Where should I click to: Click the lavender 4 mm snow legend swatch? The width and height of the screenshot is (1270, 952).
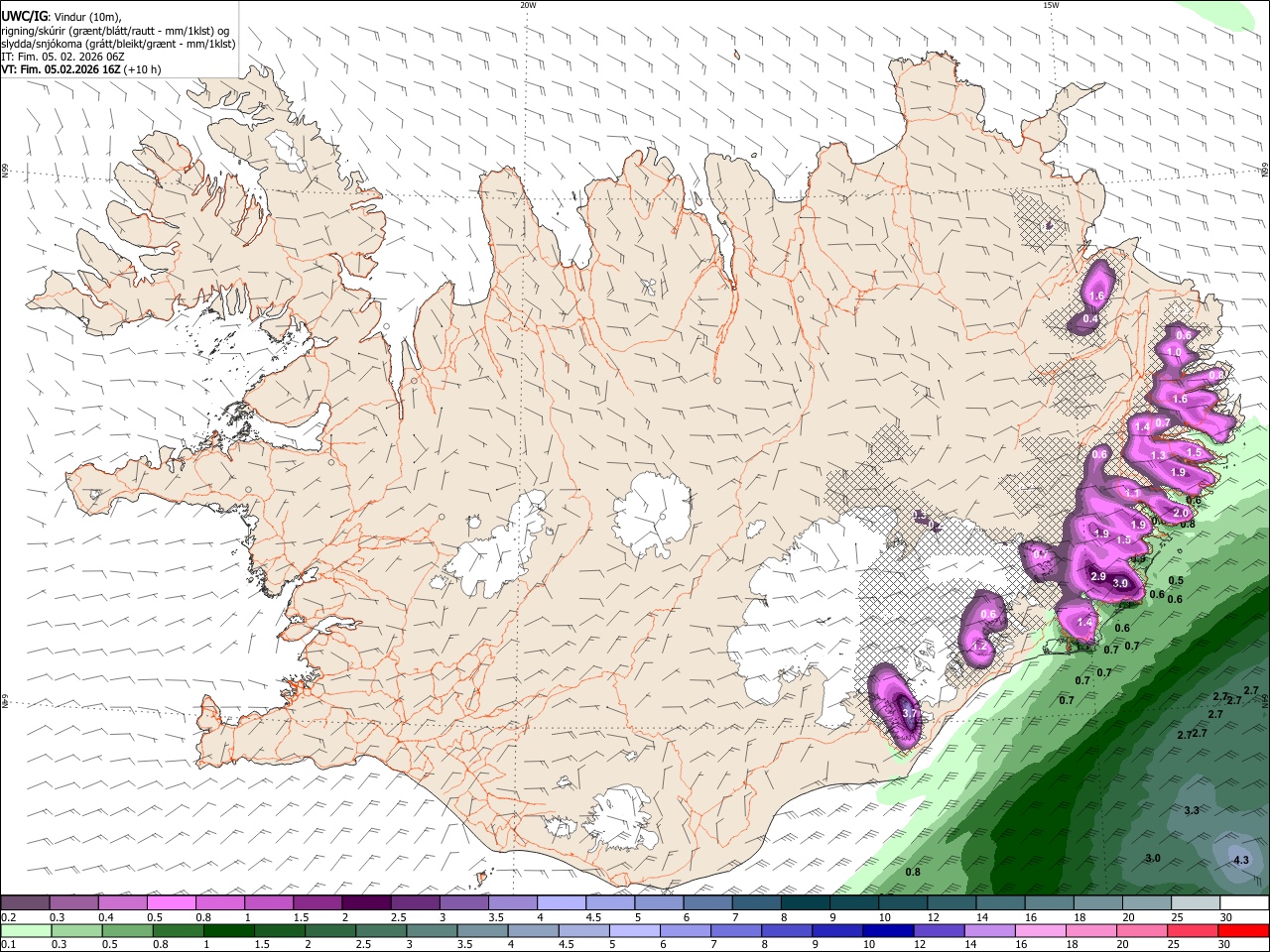pos(561,903)
